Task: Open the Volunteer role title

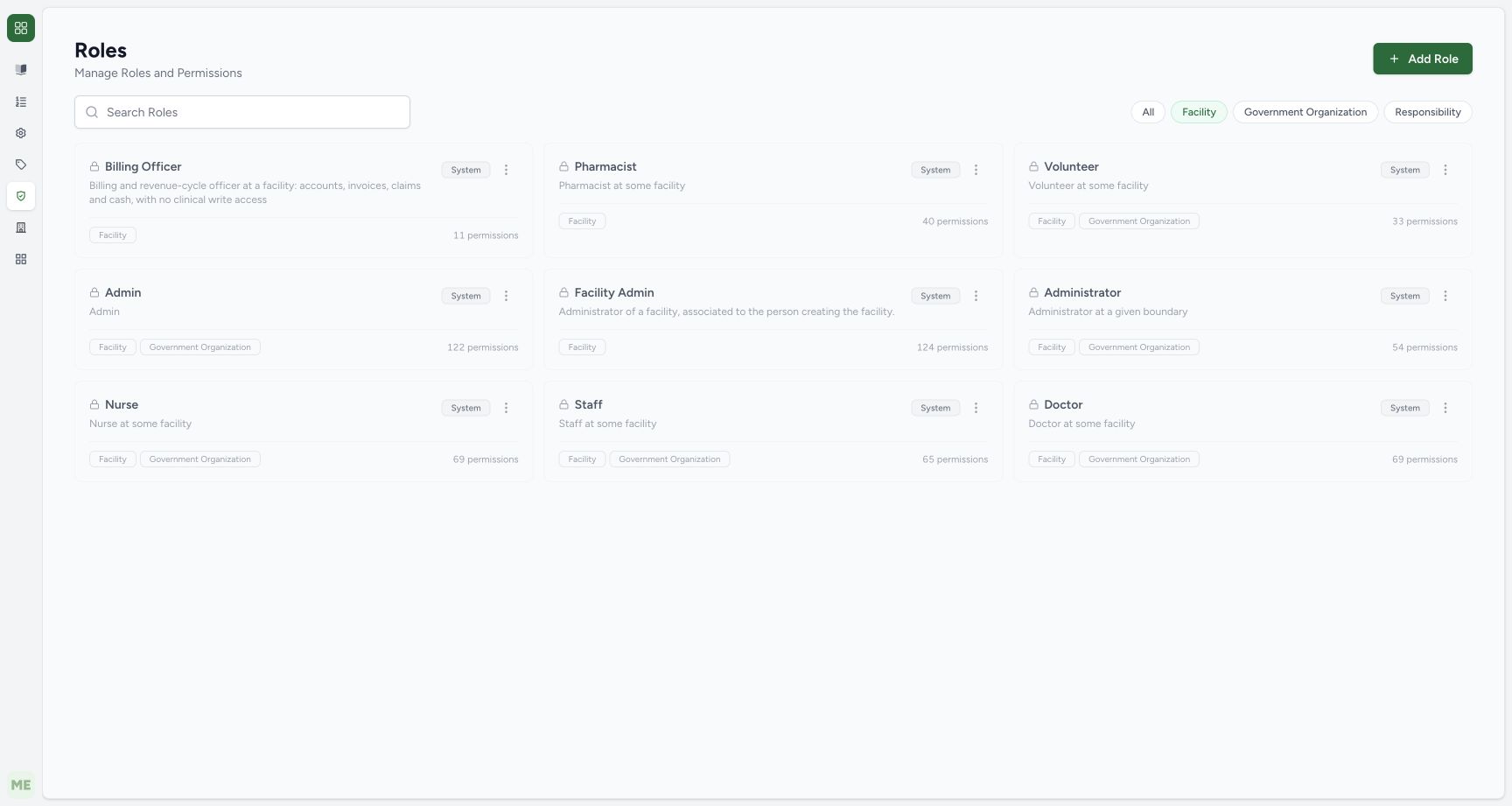Action: tap(1071, 166)
